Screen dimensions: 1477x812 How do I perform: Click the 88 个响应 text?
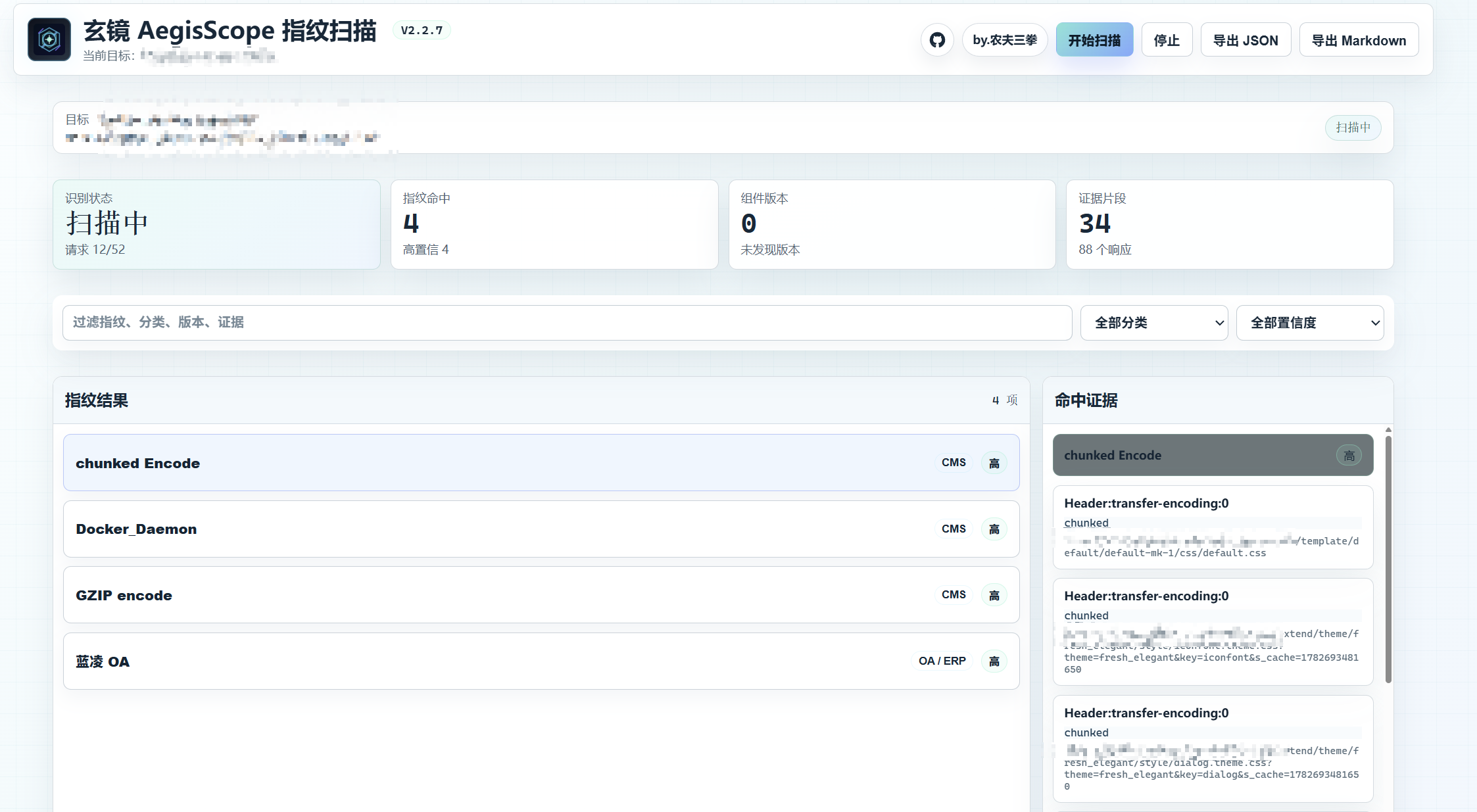tap(1105, 250)
